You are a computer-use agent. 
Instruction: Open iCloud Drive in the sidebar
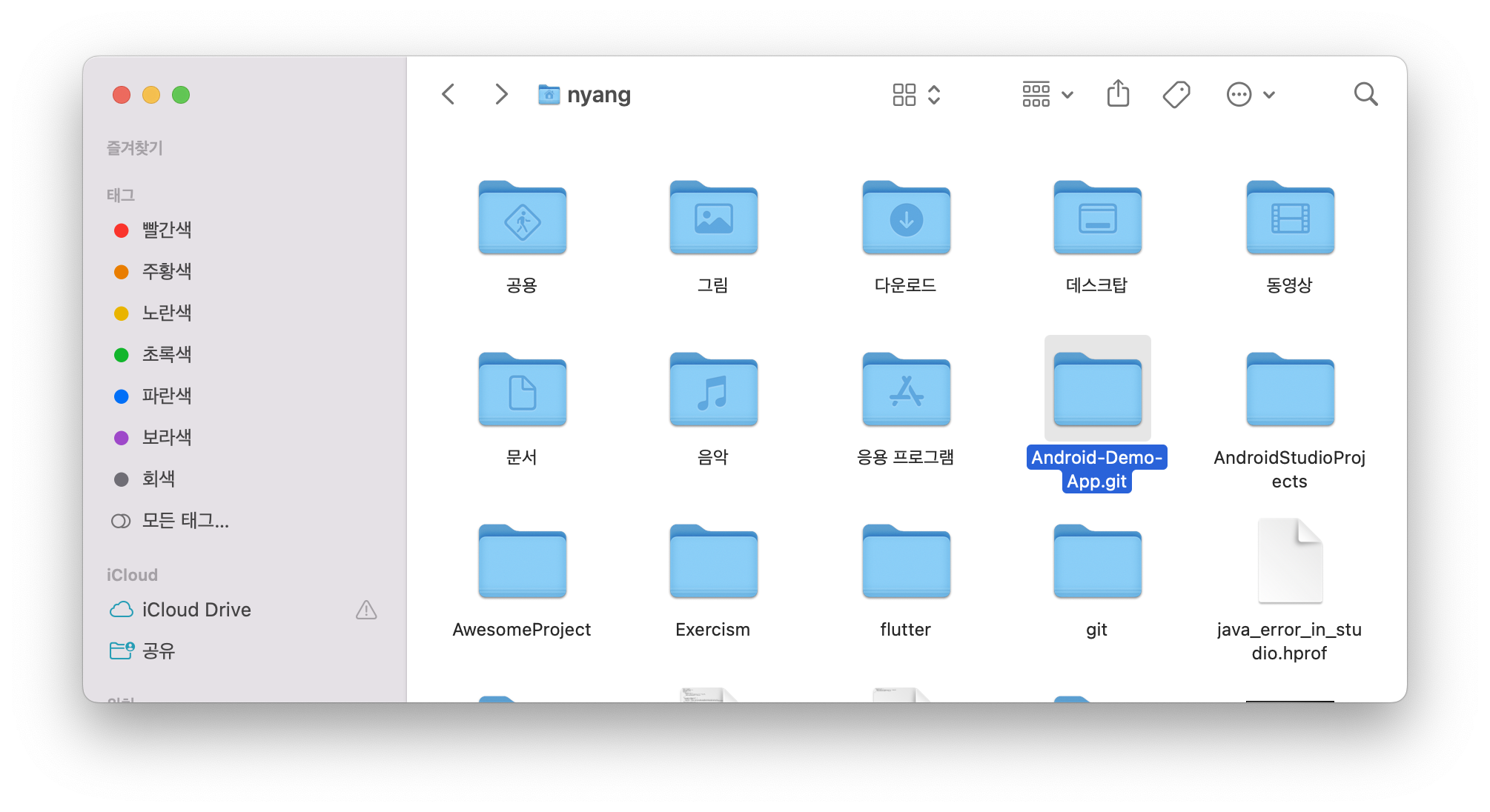coord(196,610)
